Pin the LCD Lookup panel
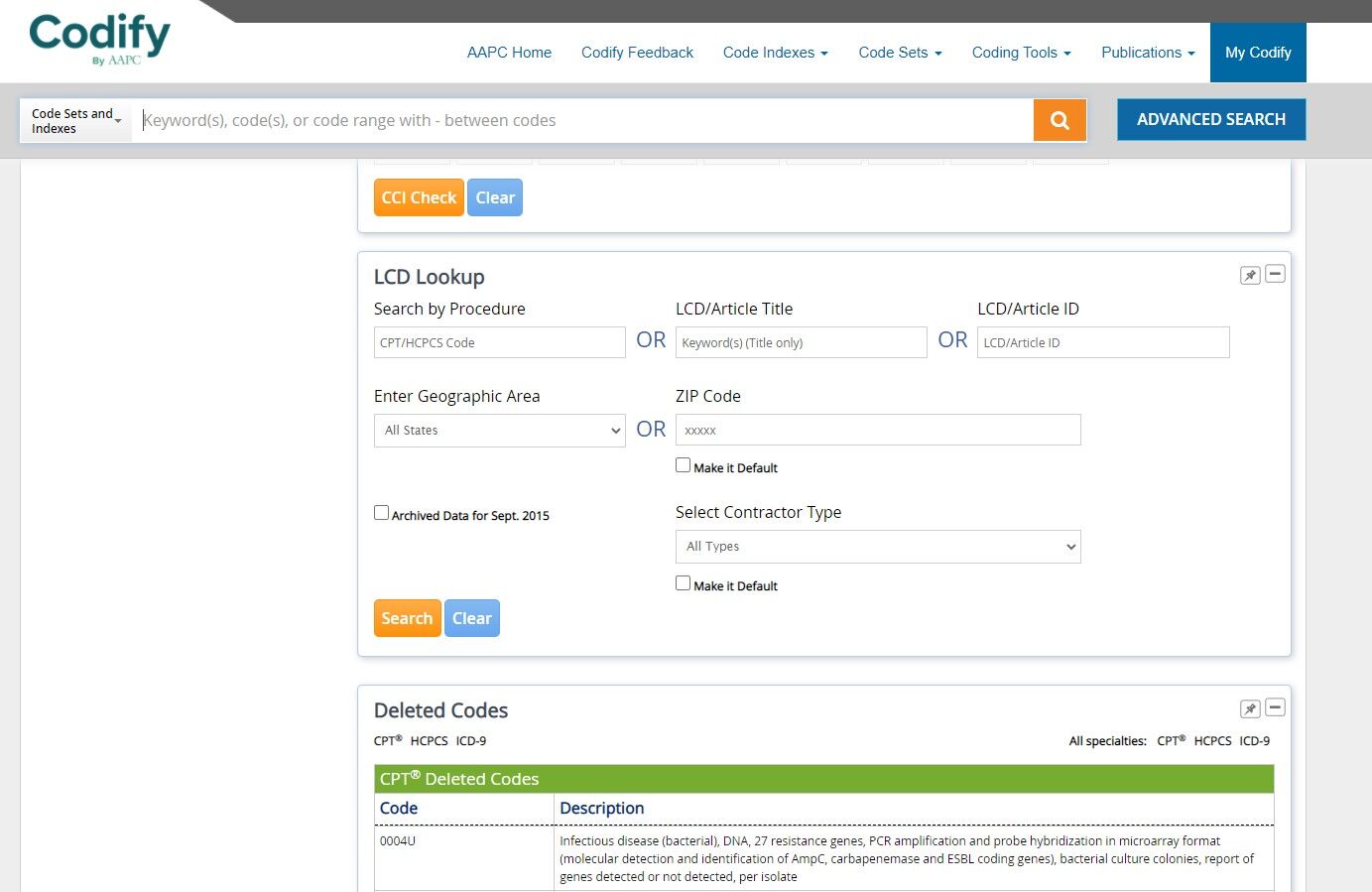Image resolution: width=1372 pixels, height=892 pixels. tap(1249, 275)
